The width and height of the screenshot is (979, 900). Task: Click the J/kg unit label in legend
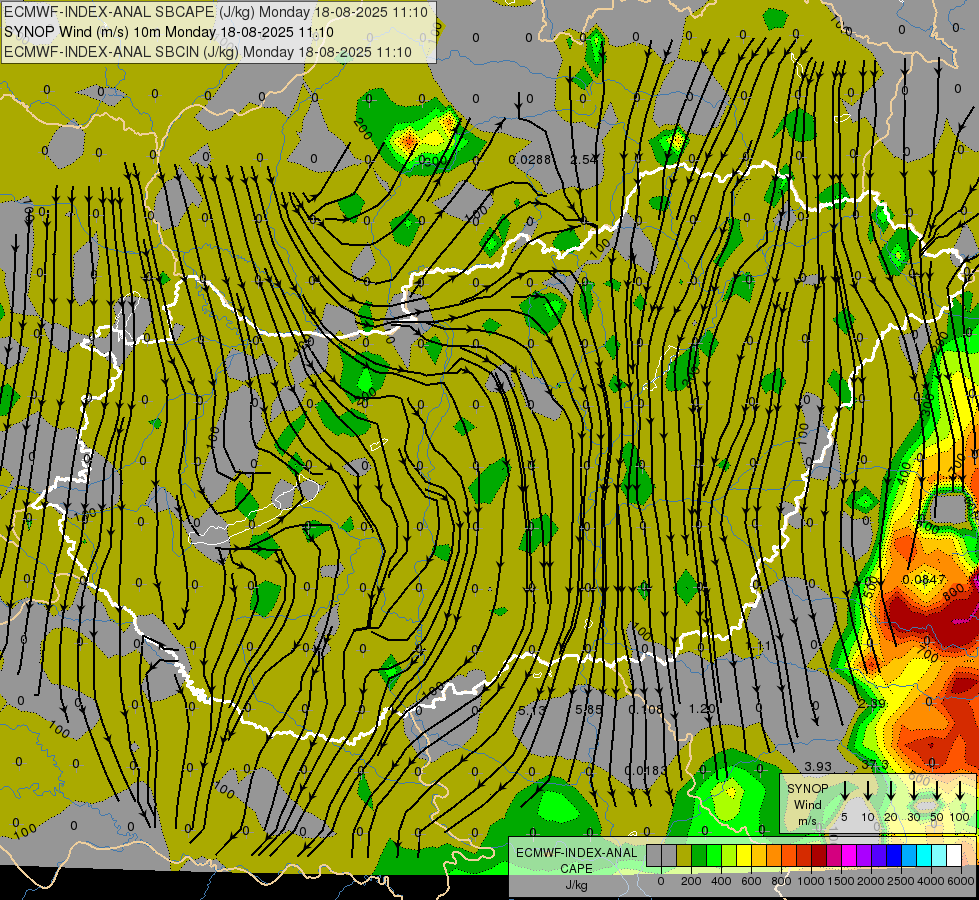click(576, 885)
